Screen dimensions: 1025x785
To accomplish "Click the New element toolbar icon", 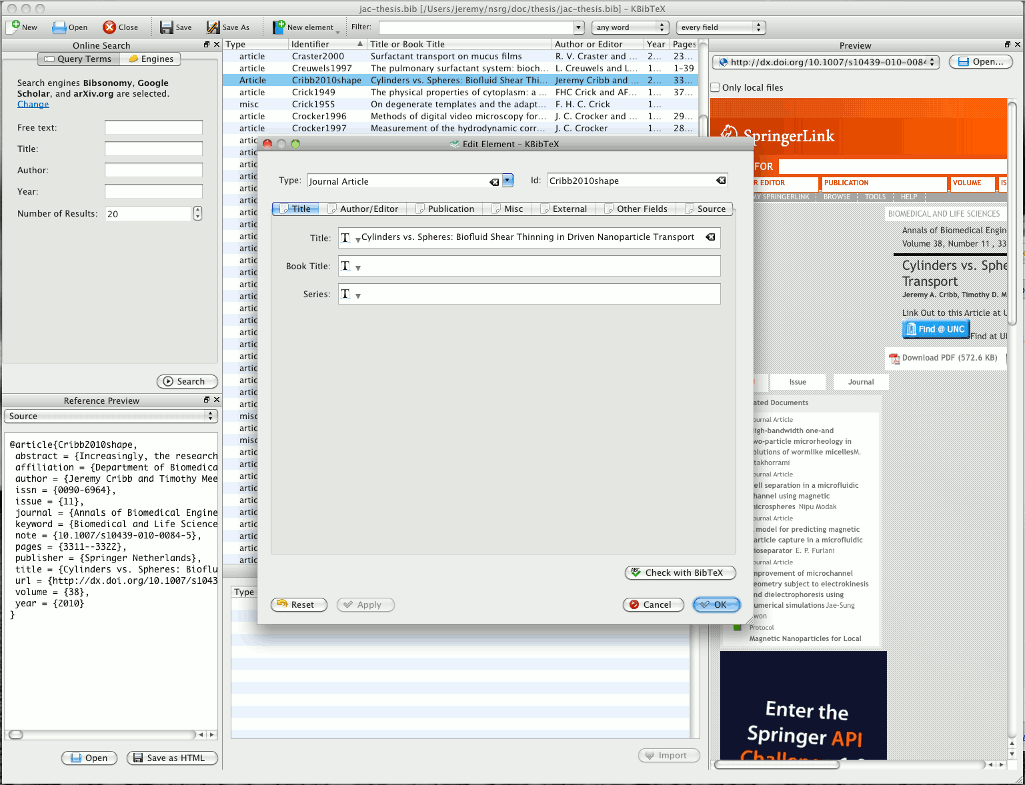I will click(278, 27).
